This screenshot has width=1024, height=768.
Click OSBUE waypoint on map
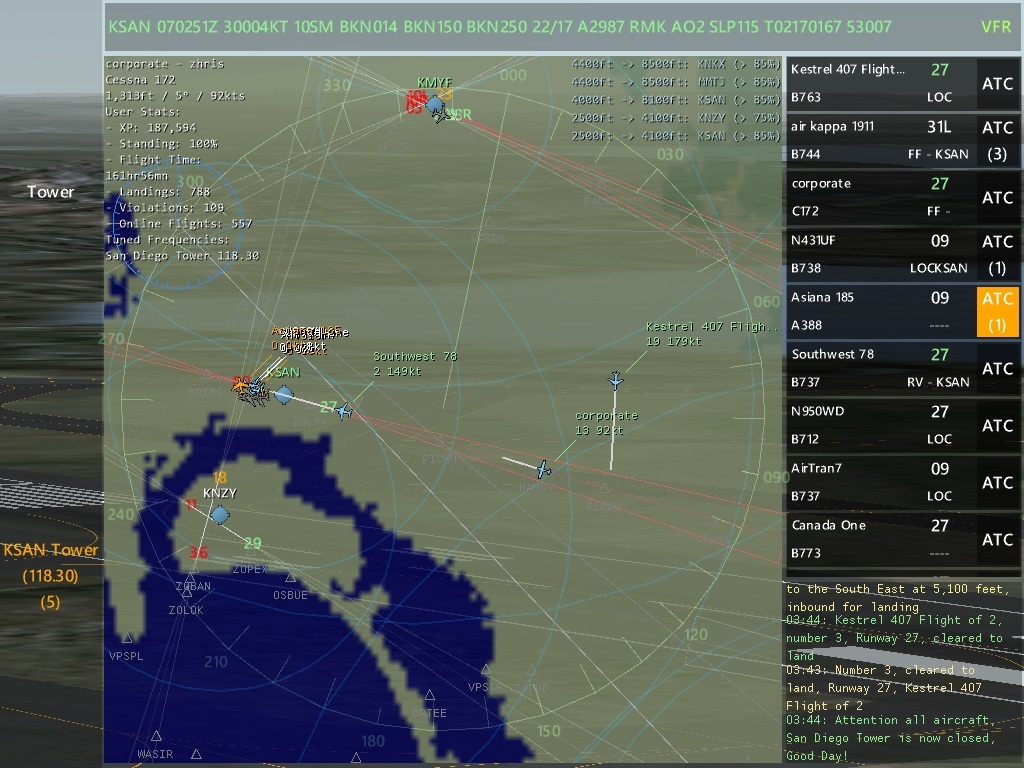290,595
